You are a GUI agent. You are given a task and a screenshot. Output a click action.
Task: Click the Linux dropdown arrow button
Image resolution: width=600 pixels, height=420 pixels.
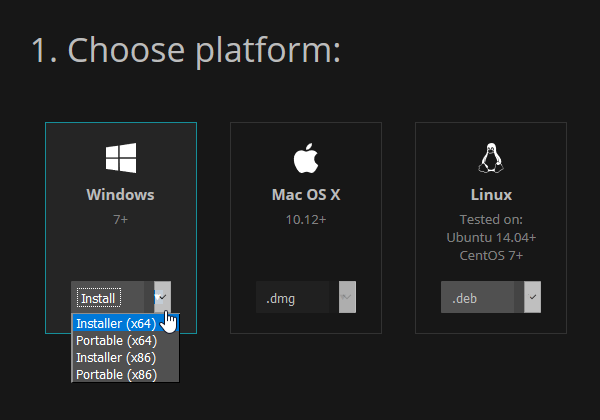pyautogui.click(x=533, y=297)
